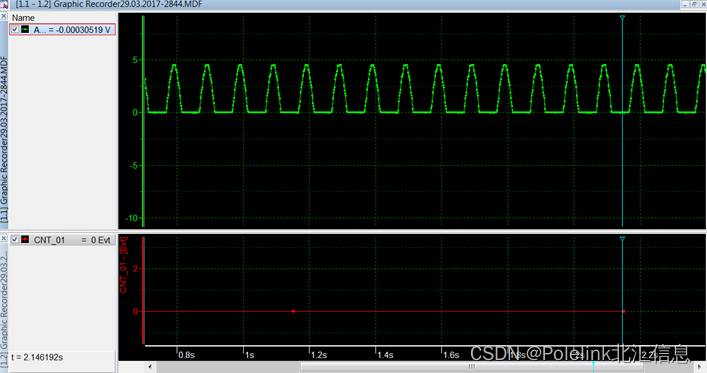Toggle the checkbox of the analog voltage signal
Image resolution: width=707 pixels, height=373 pixels.
(15, 29)
